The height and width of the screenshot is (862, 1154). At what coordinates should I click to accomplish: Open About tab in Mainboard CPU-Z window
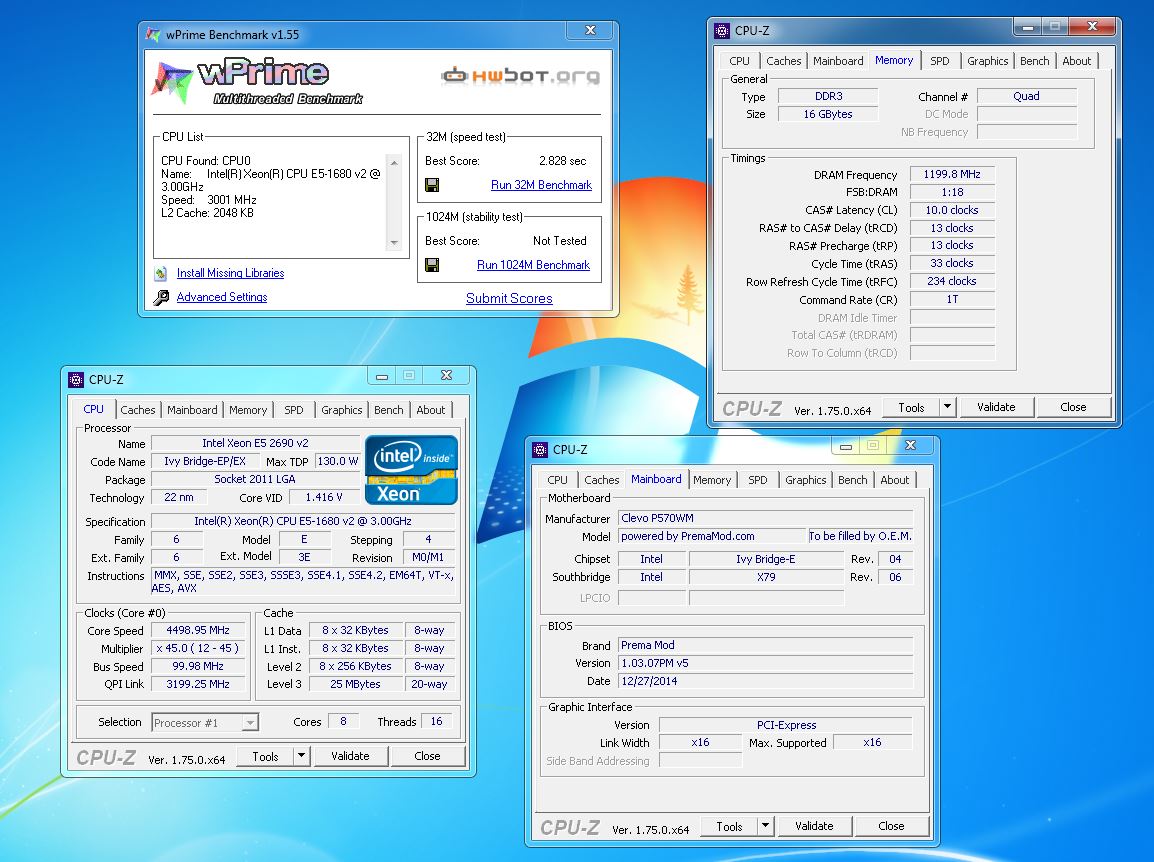coord(894,480)
